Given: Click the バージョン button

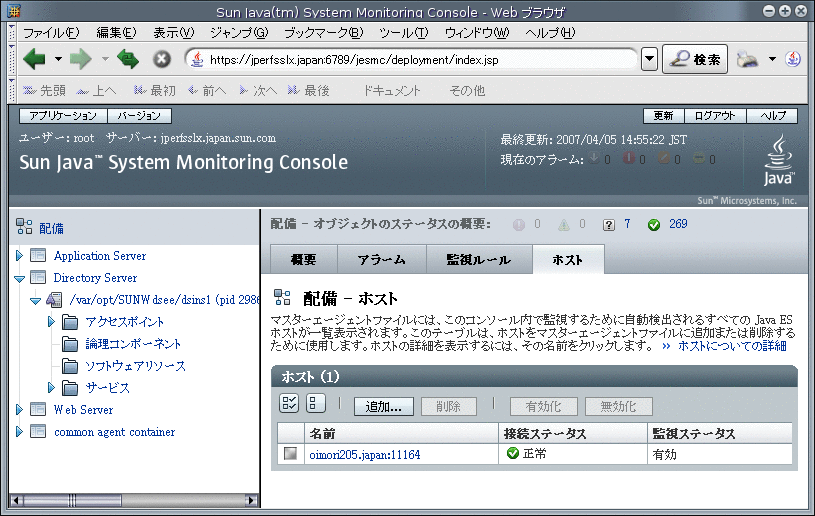Looking at the screenshot, I should click(139, 115).
